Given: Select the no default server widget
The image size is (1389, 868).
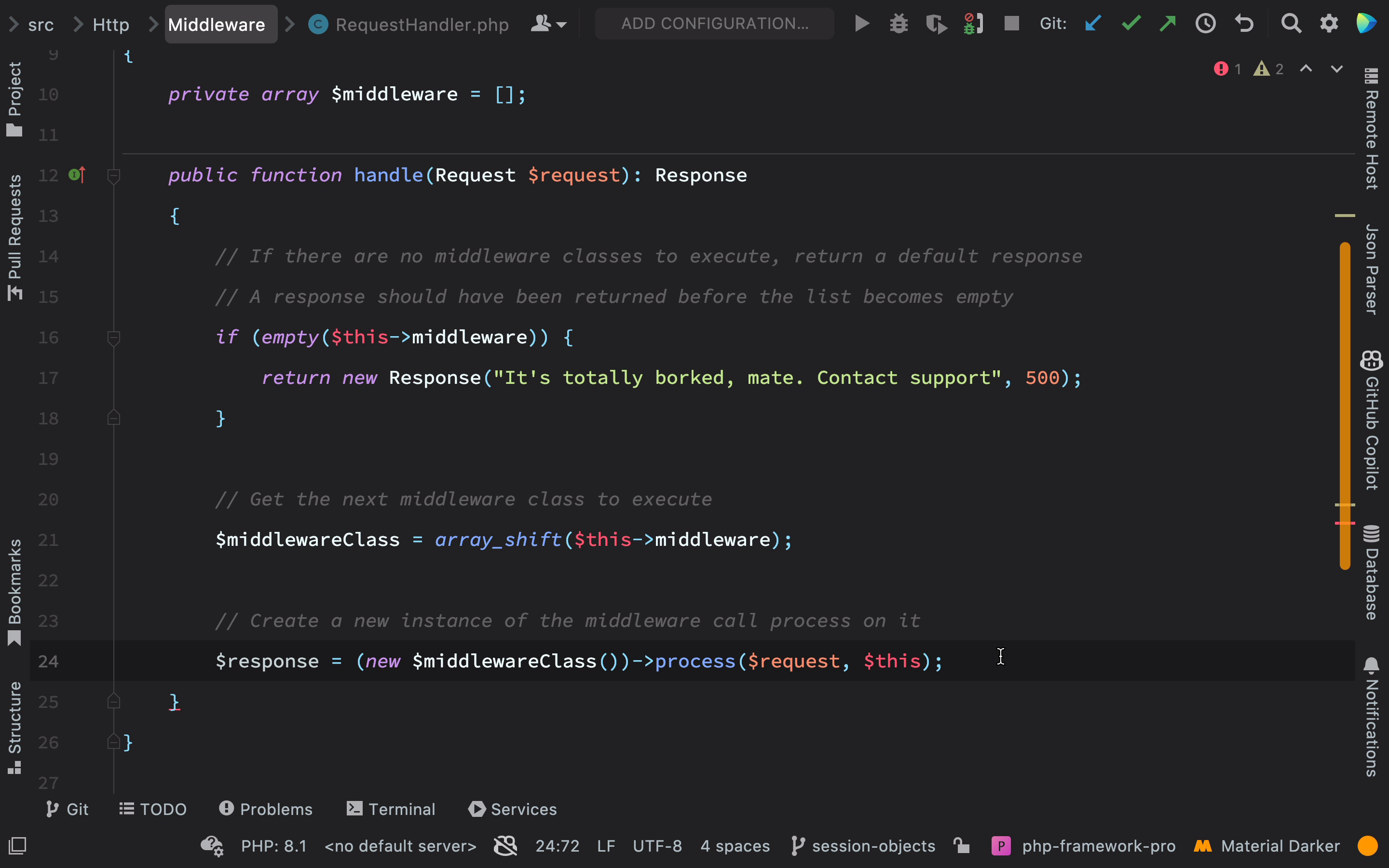Looking at the screenshot, I should pos(400,846).
